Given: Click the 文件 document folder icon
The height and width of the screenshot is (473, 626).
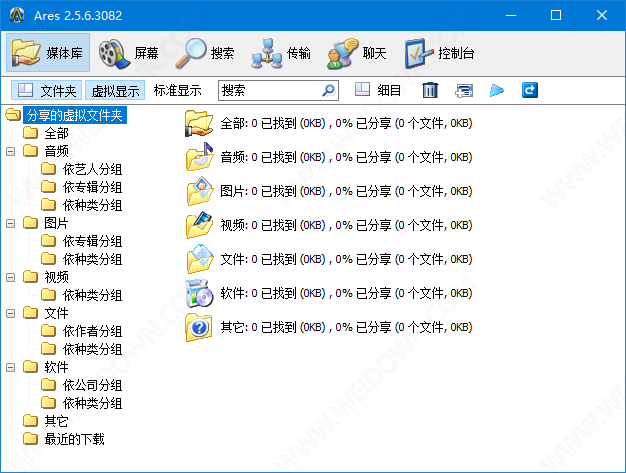Looking at the screenshot, I should (199, 259).
